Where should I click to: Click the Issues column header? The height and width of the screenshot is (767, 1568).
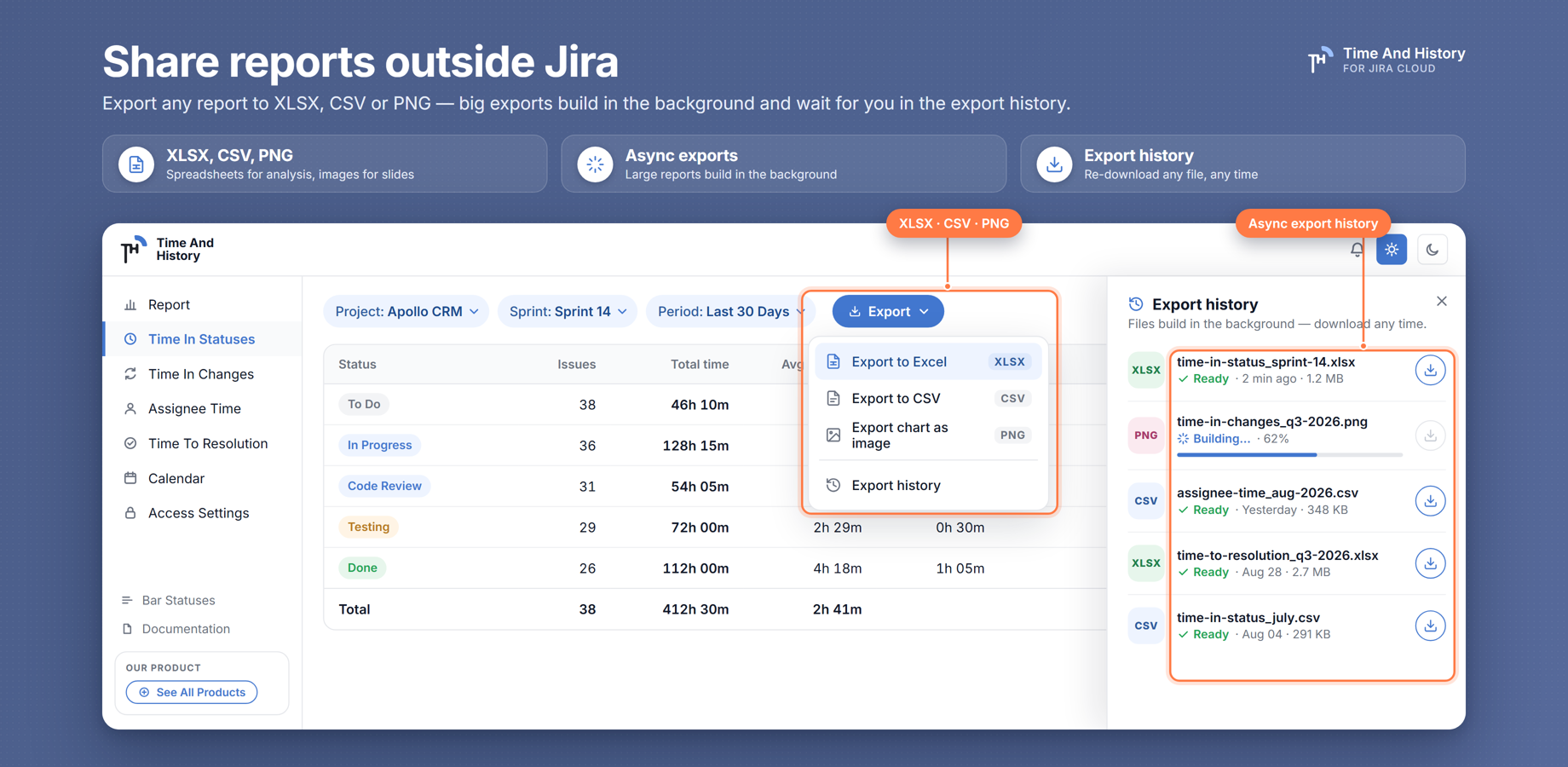pyautogui.click(x=577, y=365)
